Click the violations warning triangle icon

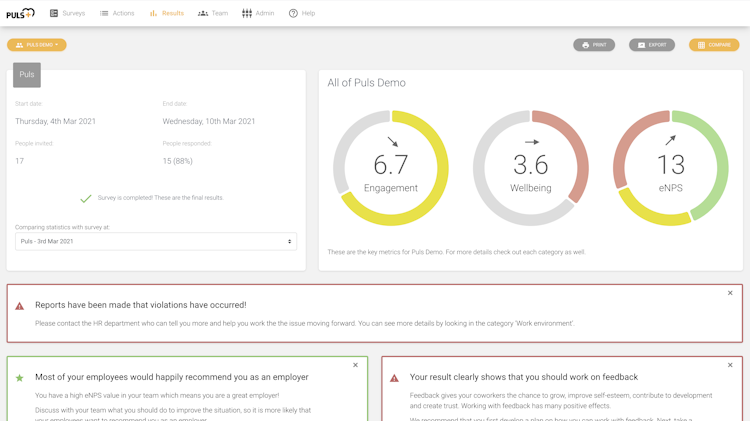(x=20, y=306)
